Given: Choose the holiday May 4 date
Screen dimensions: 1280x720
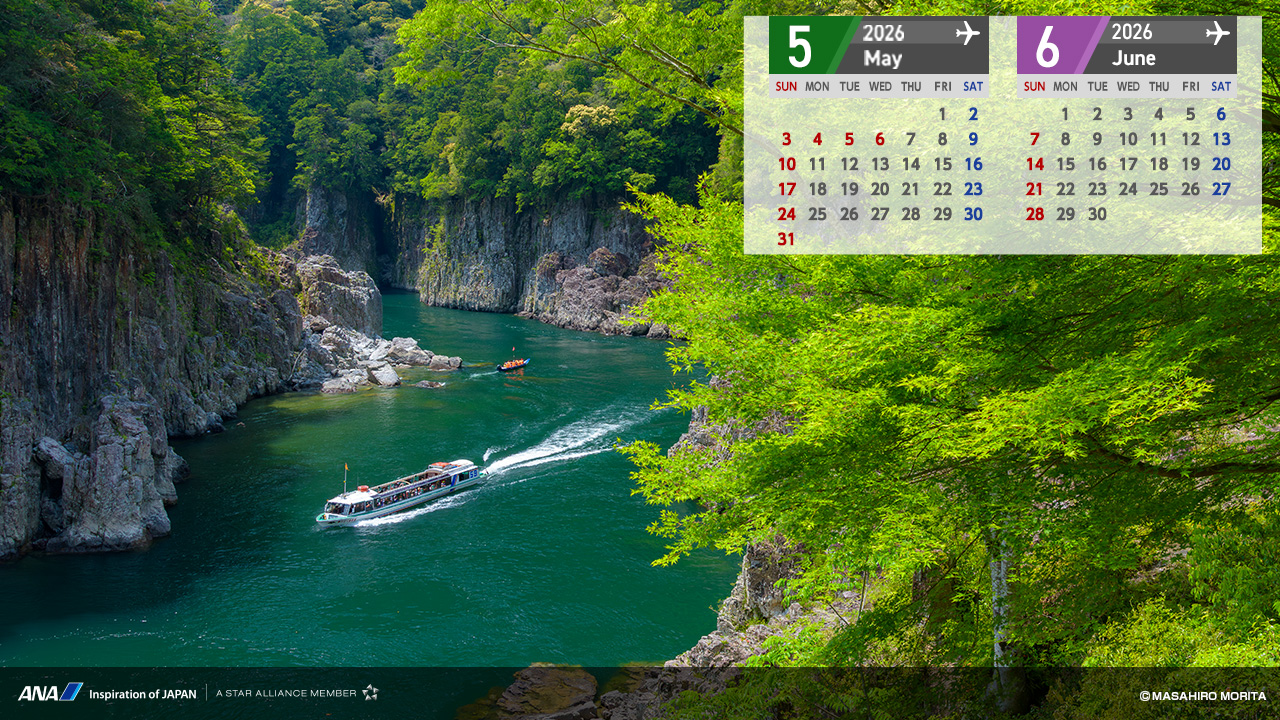Looking at the screenshot, I should [x=817, y=139].
